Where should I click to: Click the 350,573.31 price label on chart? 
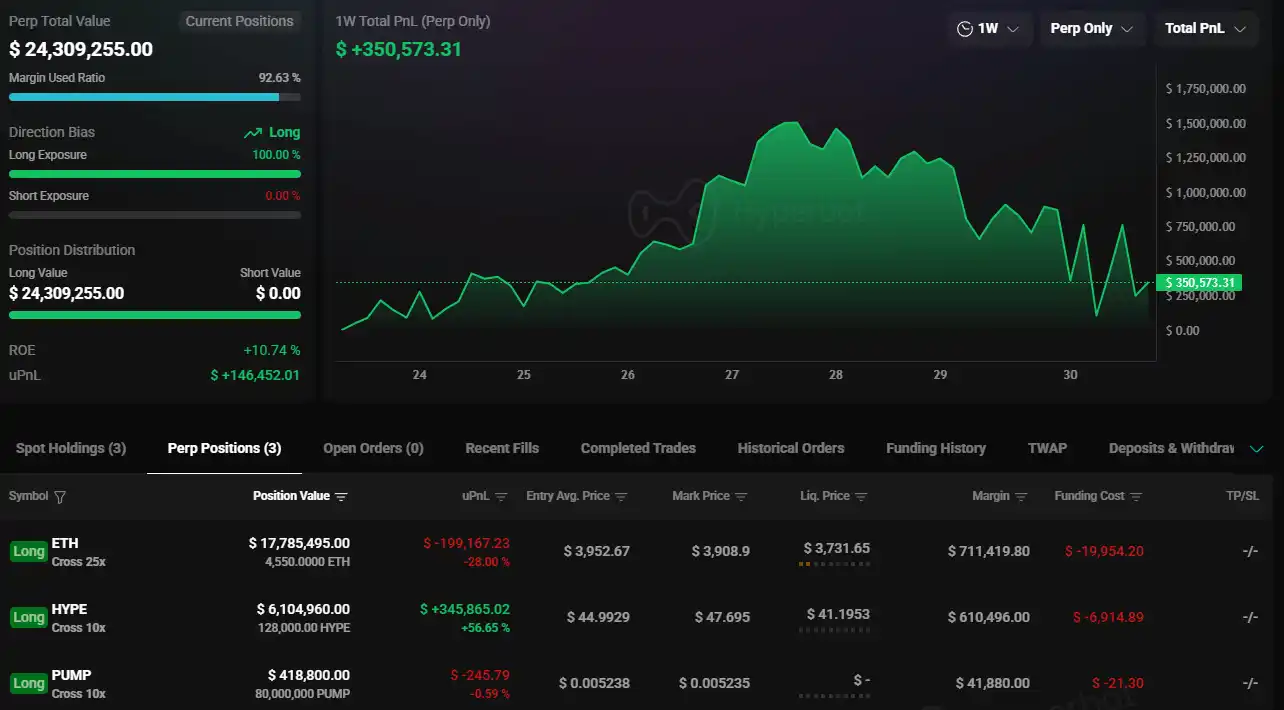click(x=1199, y=283)
